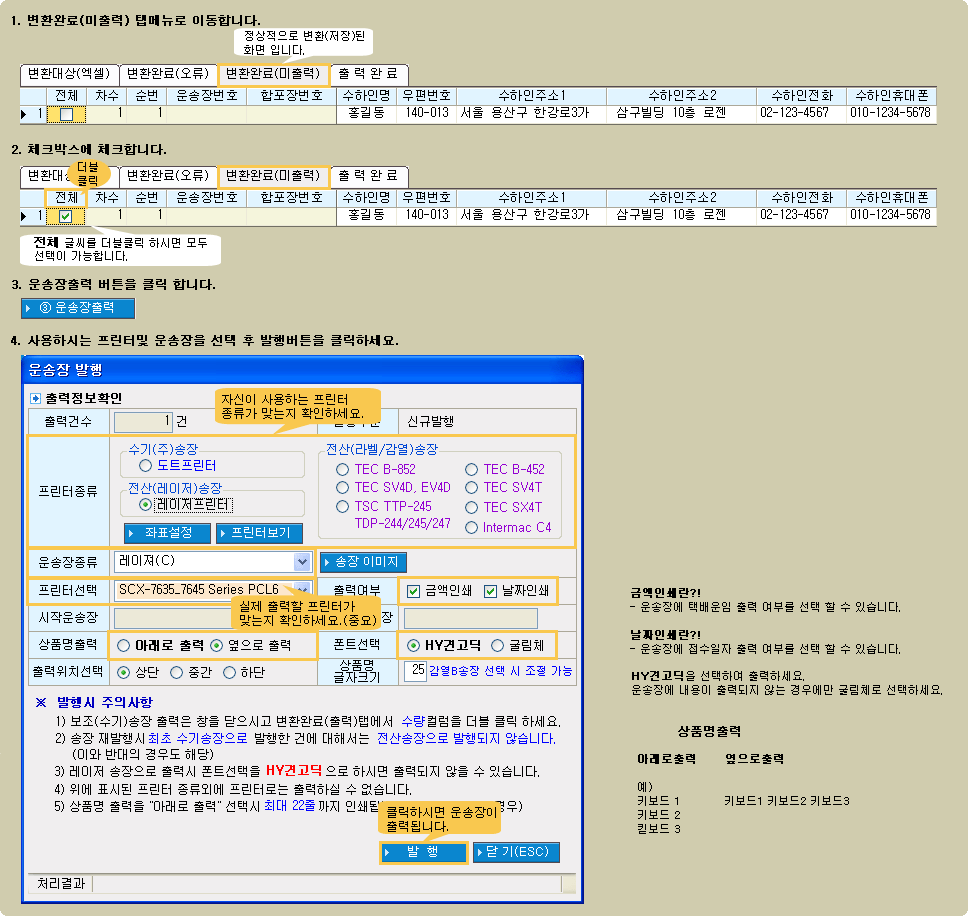Click the 출력정보확인 header icon
The width and height of the screenshot is (968, 916).
[36, 398]
